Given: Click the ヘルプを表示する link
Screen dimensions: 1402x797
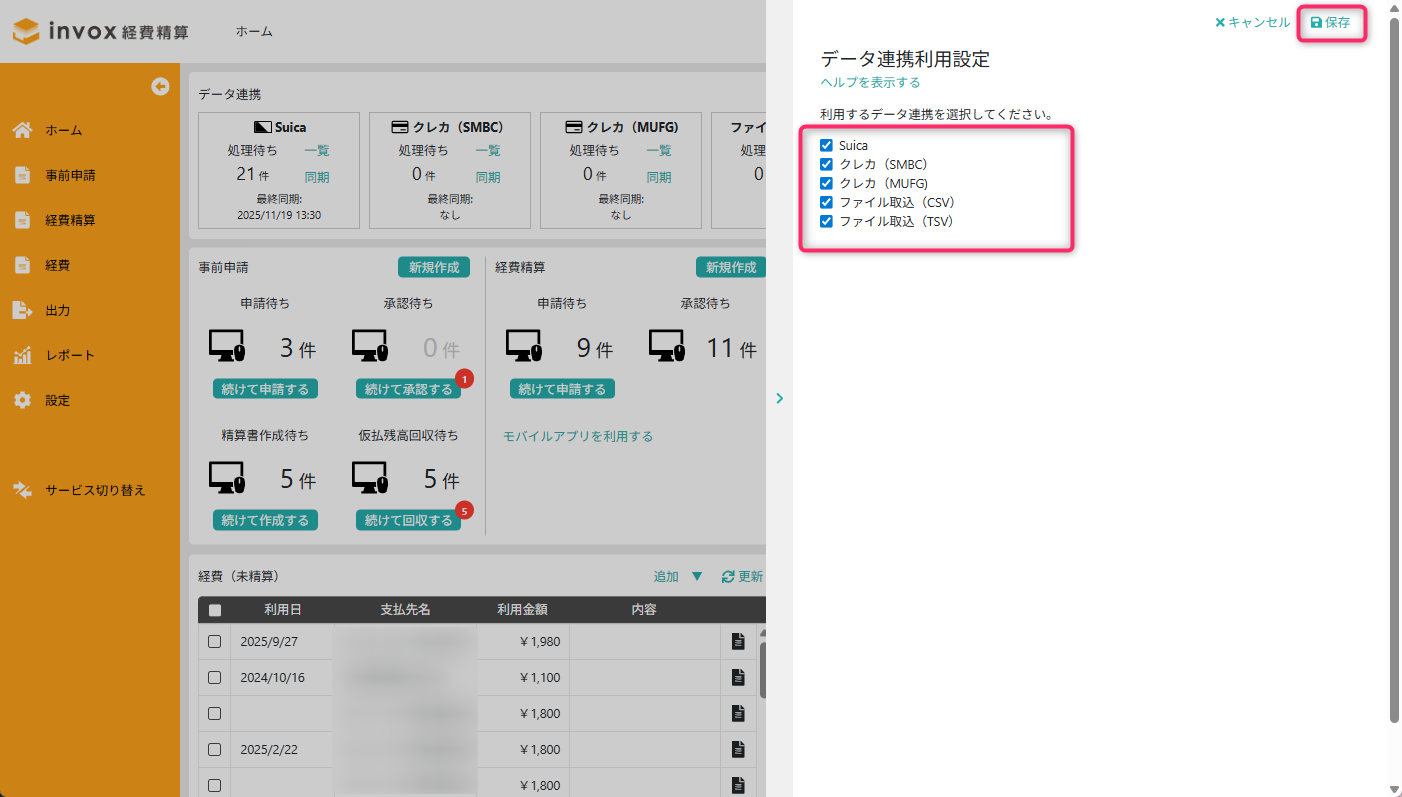Looking at the screenshot, I should [x=870, y=82].
